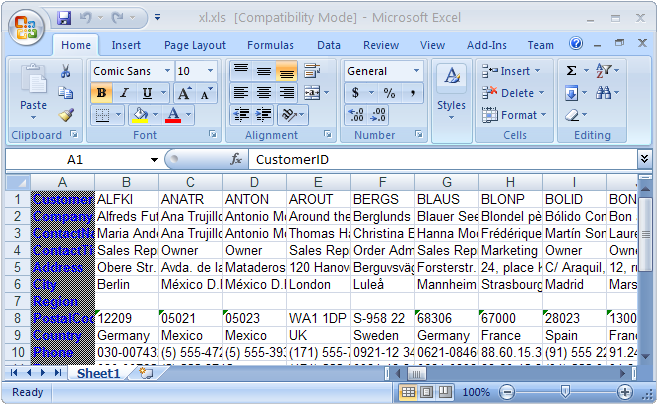
Task: Click the Increase Decimal icon
Action: tap(356, 115)
